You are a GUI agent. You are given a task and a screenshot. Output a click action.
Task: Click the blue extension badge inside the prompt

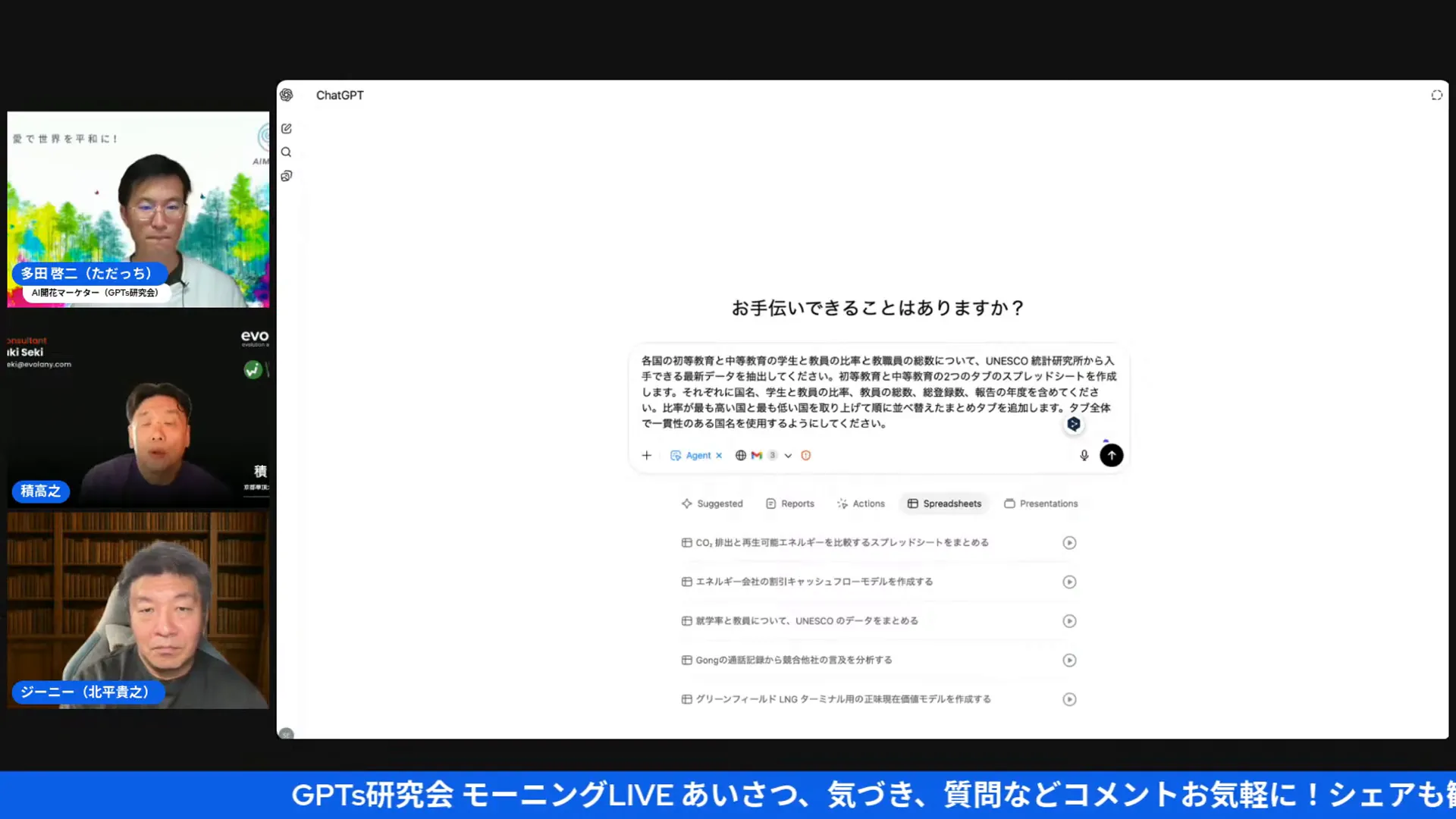click(1074, 424)
